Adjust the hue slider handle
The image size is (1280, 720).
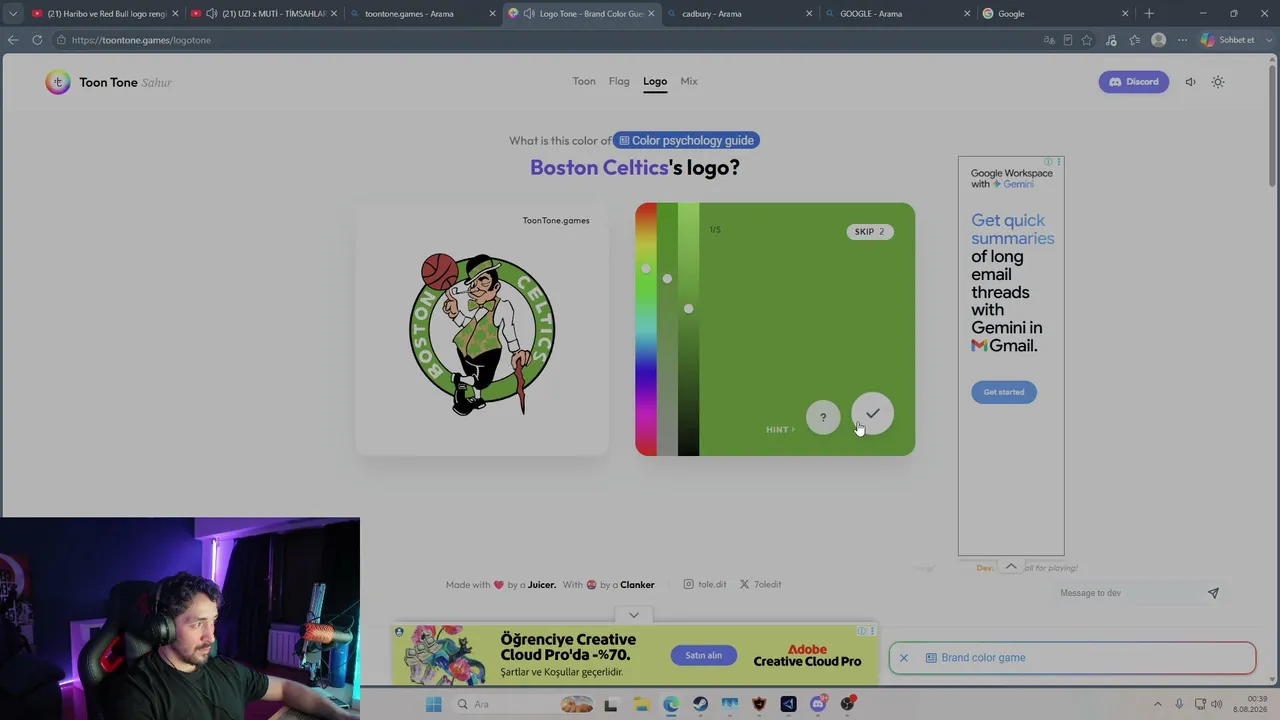coord(646,268)
